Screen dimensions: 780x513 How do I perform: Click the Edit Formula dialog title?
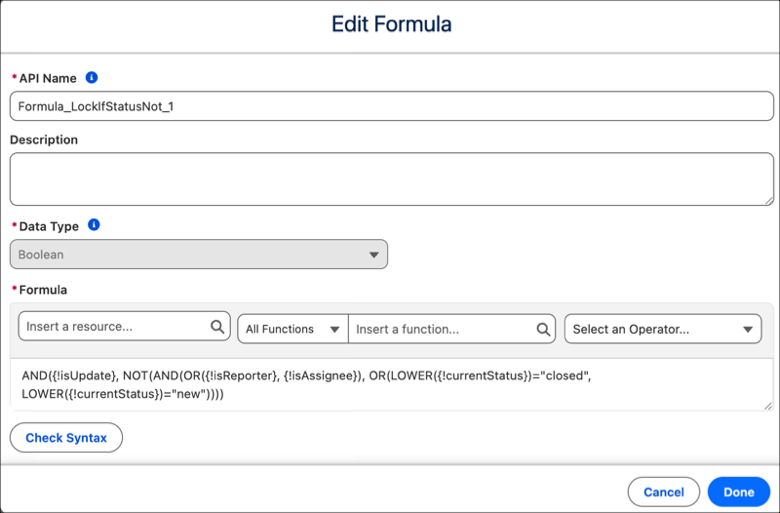coord(391,24)
